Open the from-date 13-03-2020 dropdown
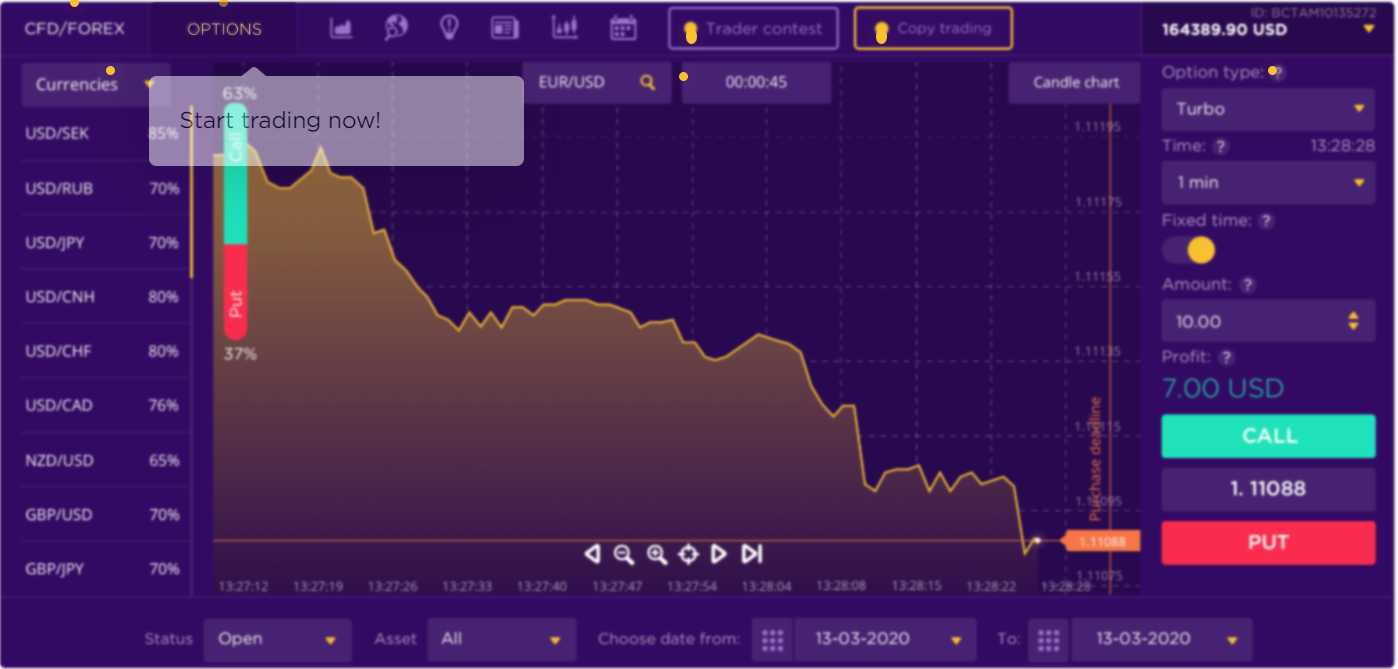Image resolution: width=1398 pixels, height=669 pixels. pos(884,640)
